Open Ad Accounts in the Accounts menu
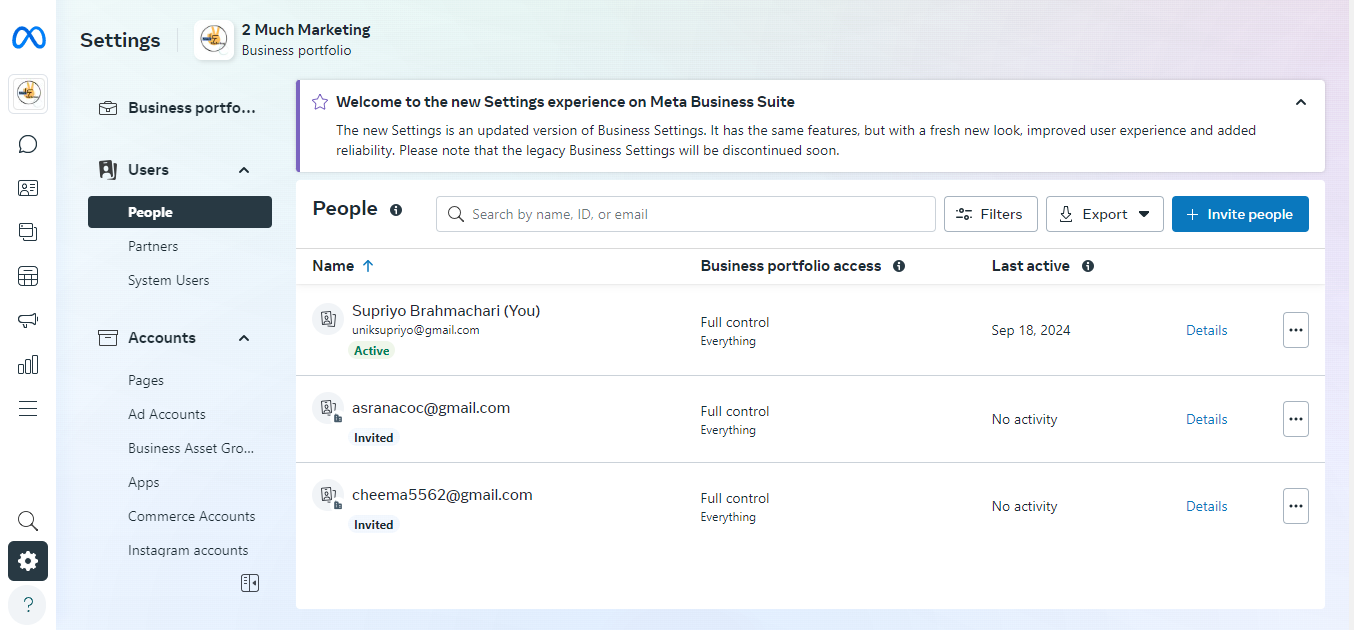1354x630 pixels. click(167, 414)
